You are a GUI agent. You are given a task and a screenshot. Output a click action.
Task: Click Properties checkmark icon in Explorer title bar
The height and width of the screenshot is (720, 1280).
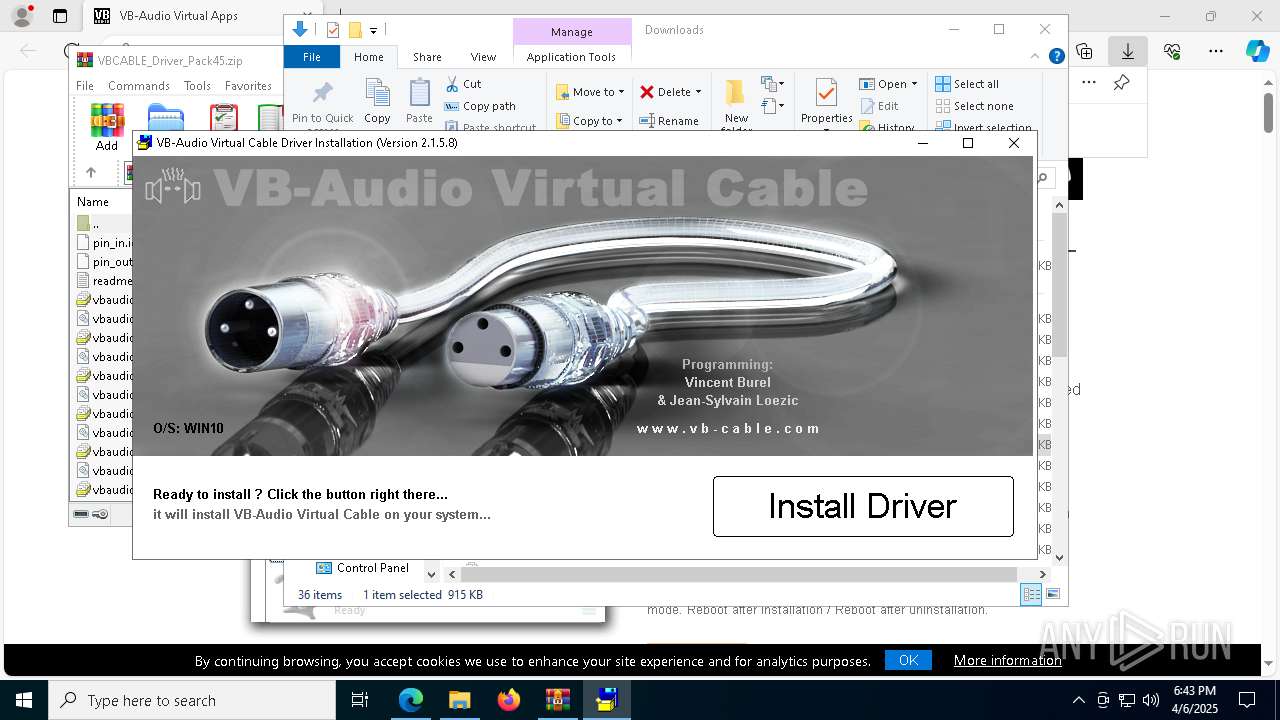point(333,30)
